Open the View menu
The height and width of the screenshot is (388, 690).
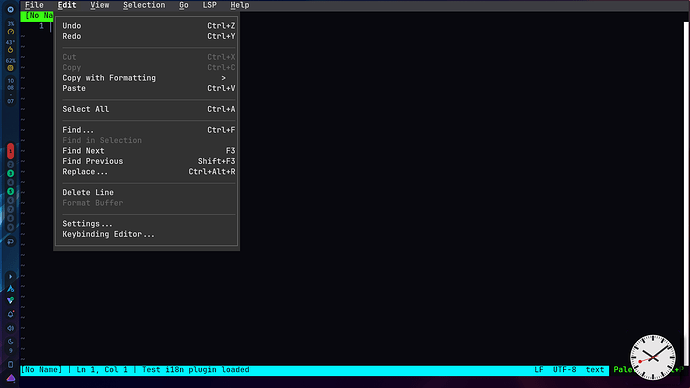[x=99, y=5]
